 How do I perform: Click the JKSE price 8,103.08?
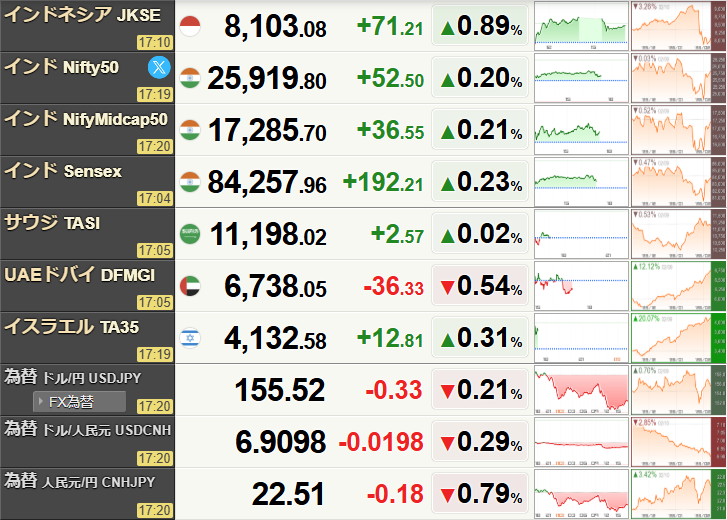coord(275,26)
